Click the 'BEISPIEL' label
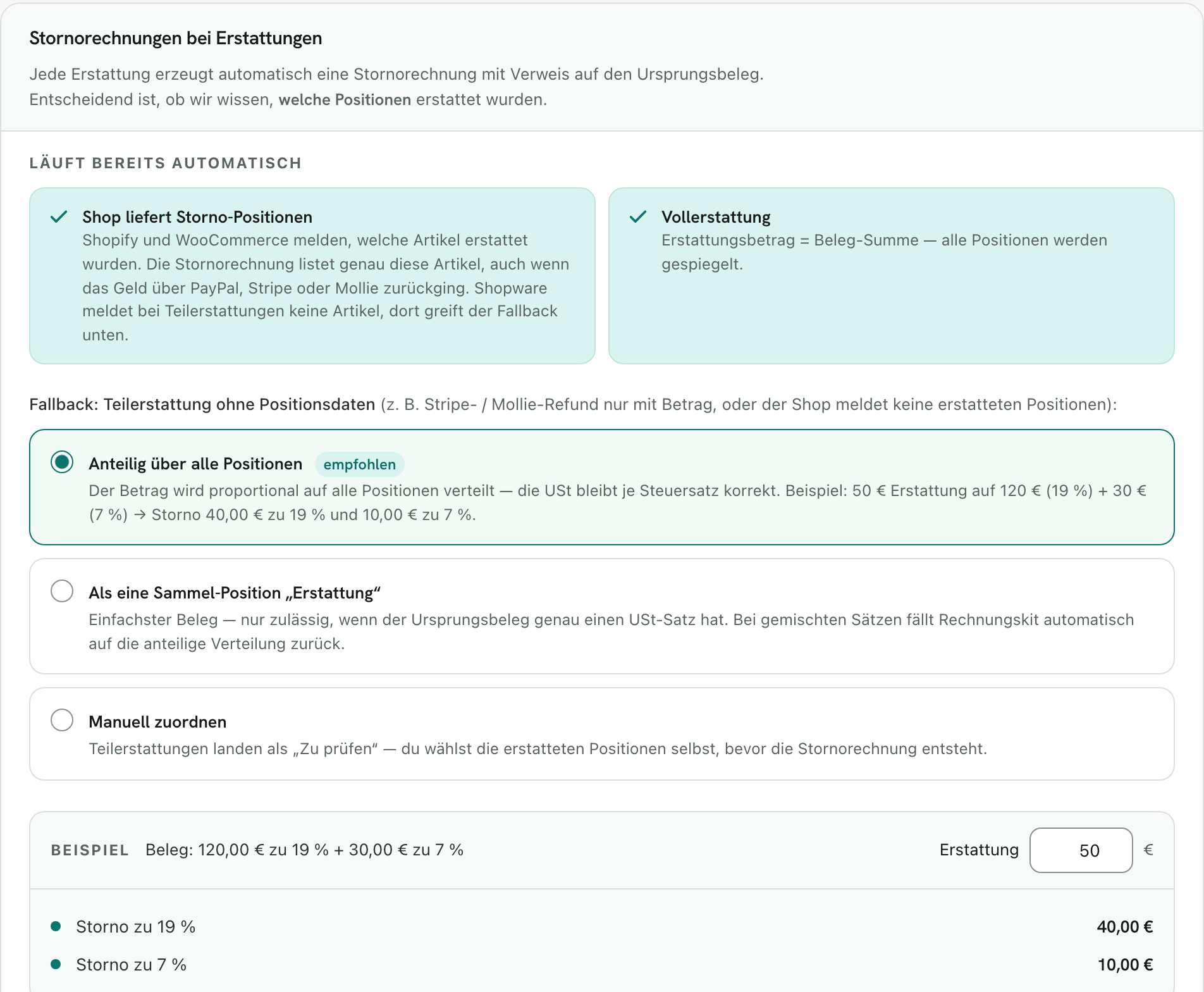 (x=90, y=850)
